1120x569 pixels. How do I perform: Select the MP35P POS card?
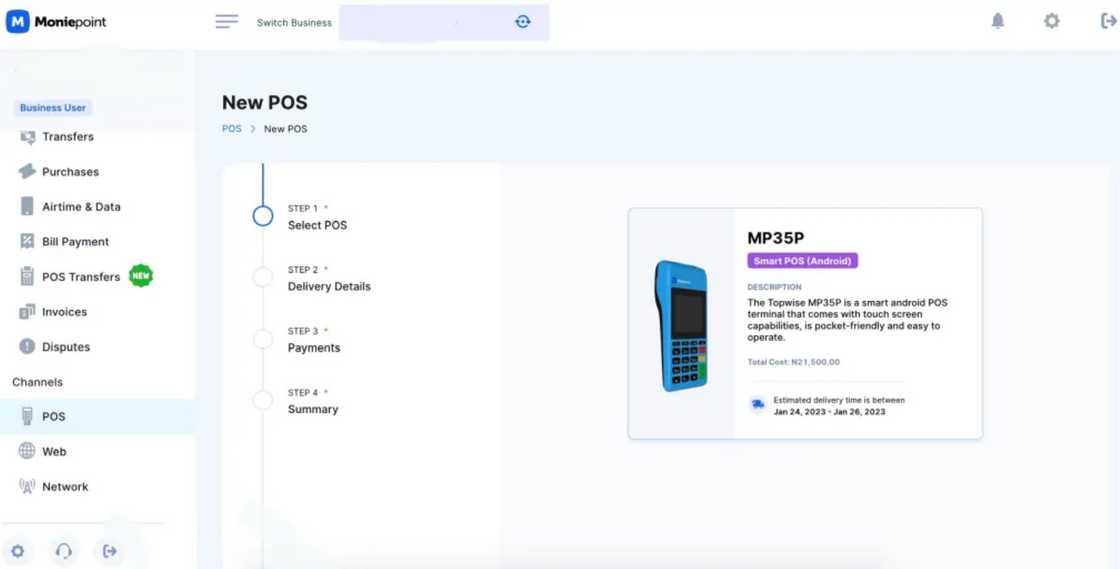[x=805, y=323]
